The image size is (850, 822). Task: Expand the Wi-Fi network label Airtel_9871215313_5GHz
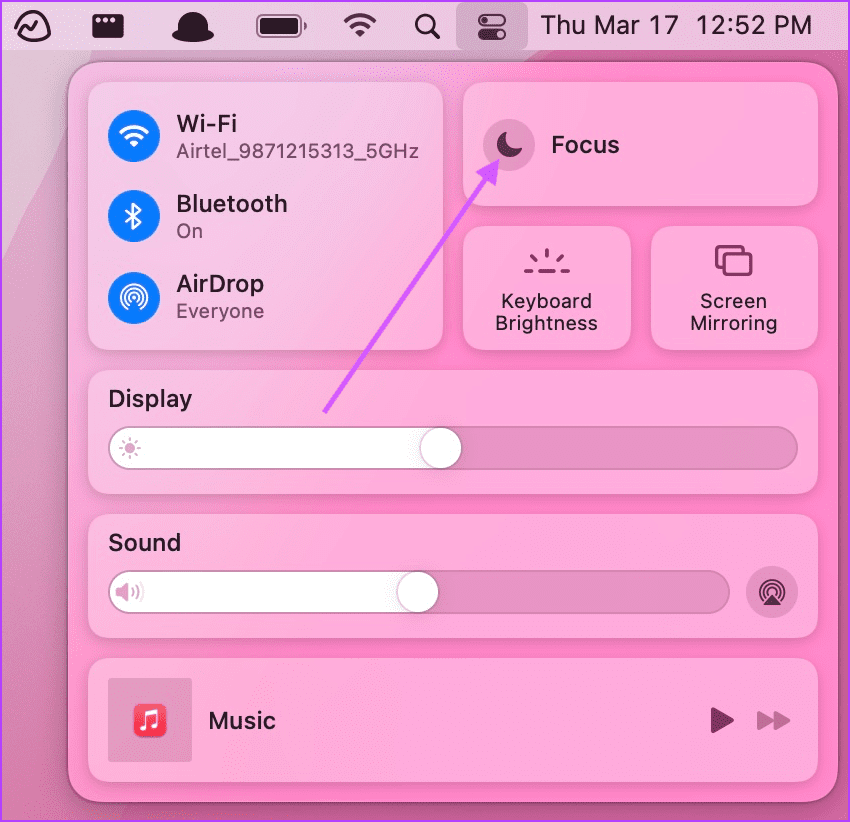[x=297, y=151]
